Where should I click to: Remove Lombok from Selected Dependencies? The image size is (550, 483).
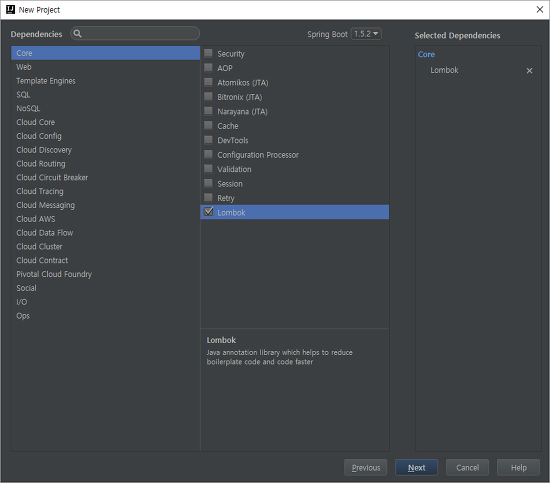click(529, 71)
